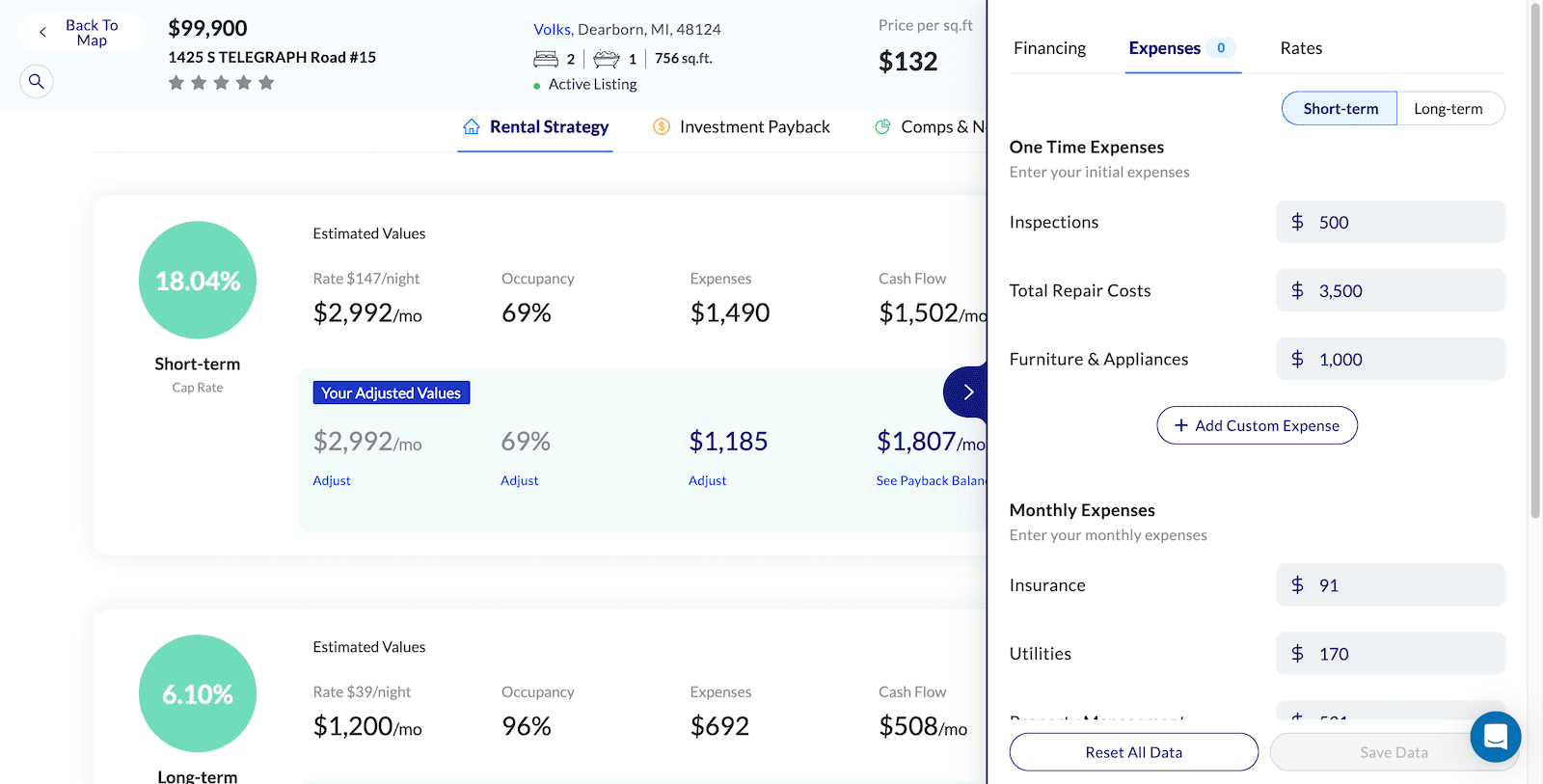The width and height of the screenshot is (1543, 784).
Task: Open the Volks neighborhood link
Action: [x=553, y=30]
